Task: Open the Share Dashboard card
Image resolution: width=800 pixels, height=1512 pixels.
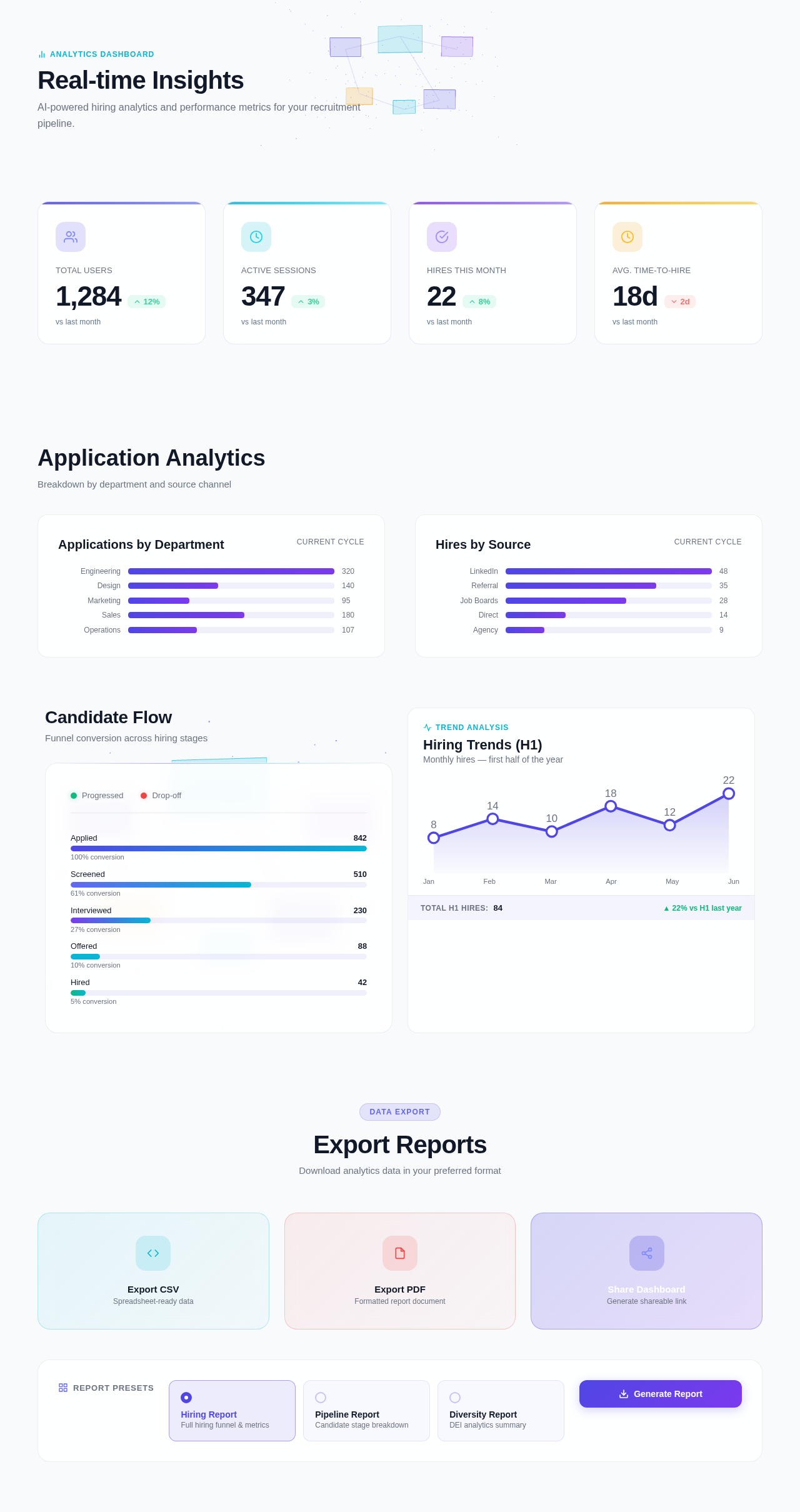Action: [x=647, y=1271]
